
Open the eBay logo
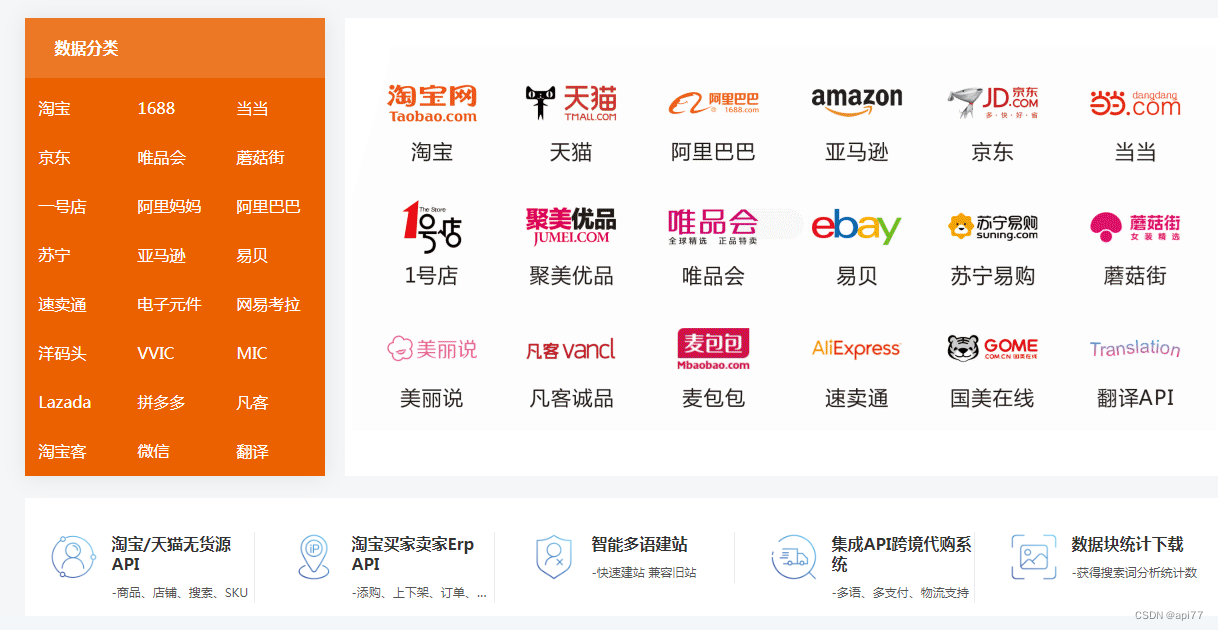click(856, 227)
